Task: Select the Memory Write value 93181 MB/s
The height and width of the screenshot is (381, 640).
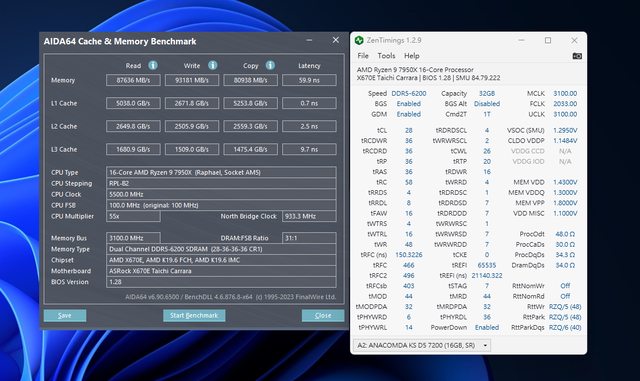Action: click(x=192, y=80)
